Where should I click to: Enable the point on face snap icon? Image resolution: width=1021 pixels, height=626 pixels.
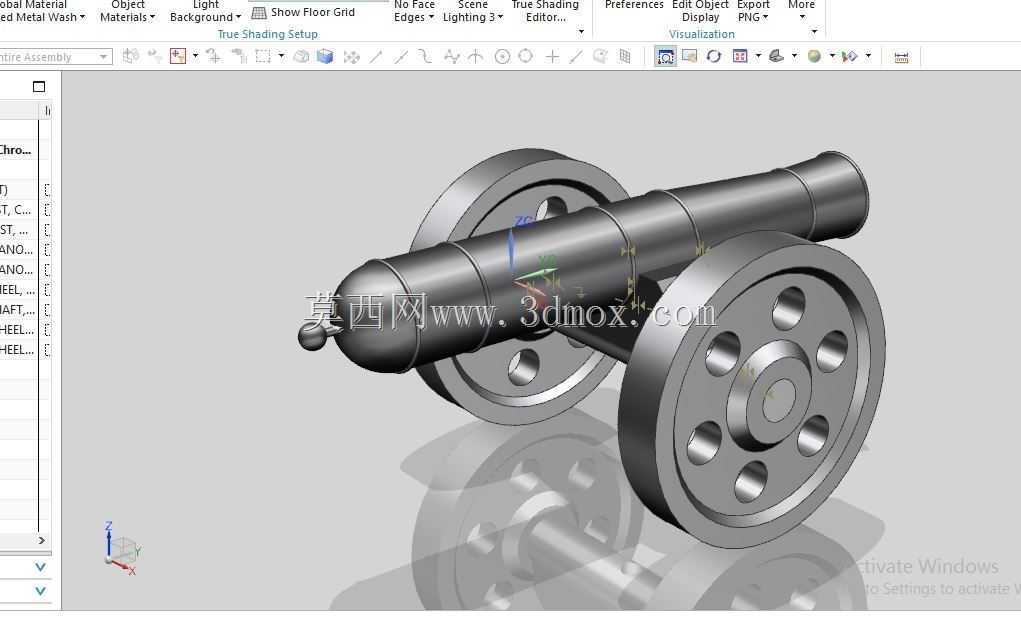pos(600,57)
